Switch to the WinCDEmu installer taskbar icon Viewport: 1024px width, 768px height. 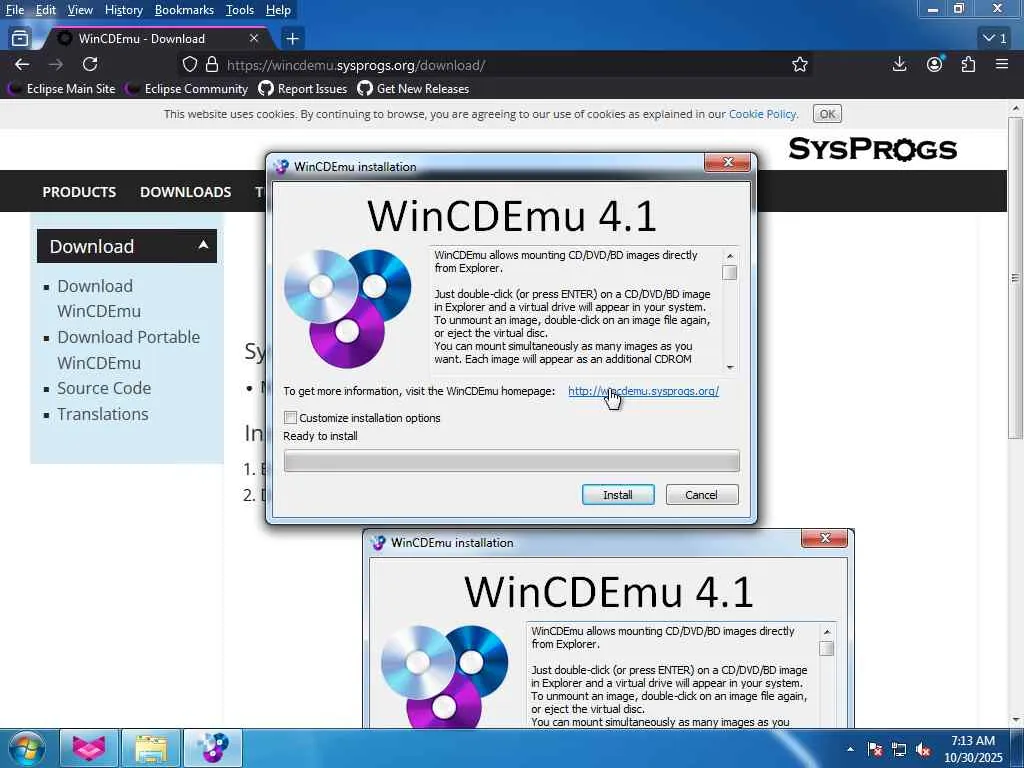click(213, 748)
